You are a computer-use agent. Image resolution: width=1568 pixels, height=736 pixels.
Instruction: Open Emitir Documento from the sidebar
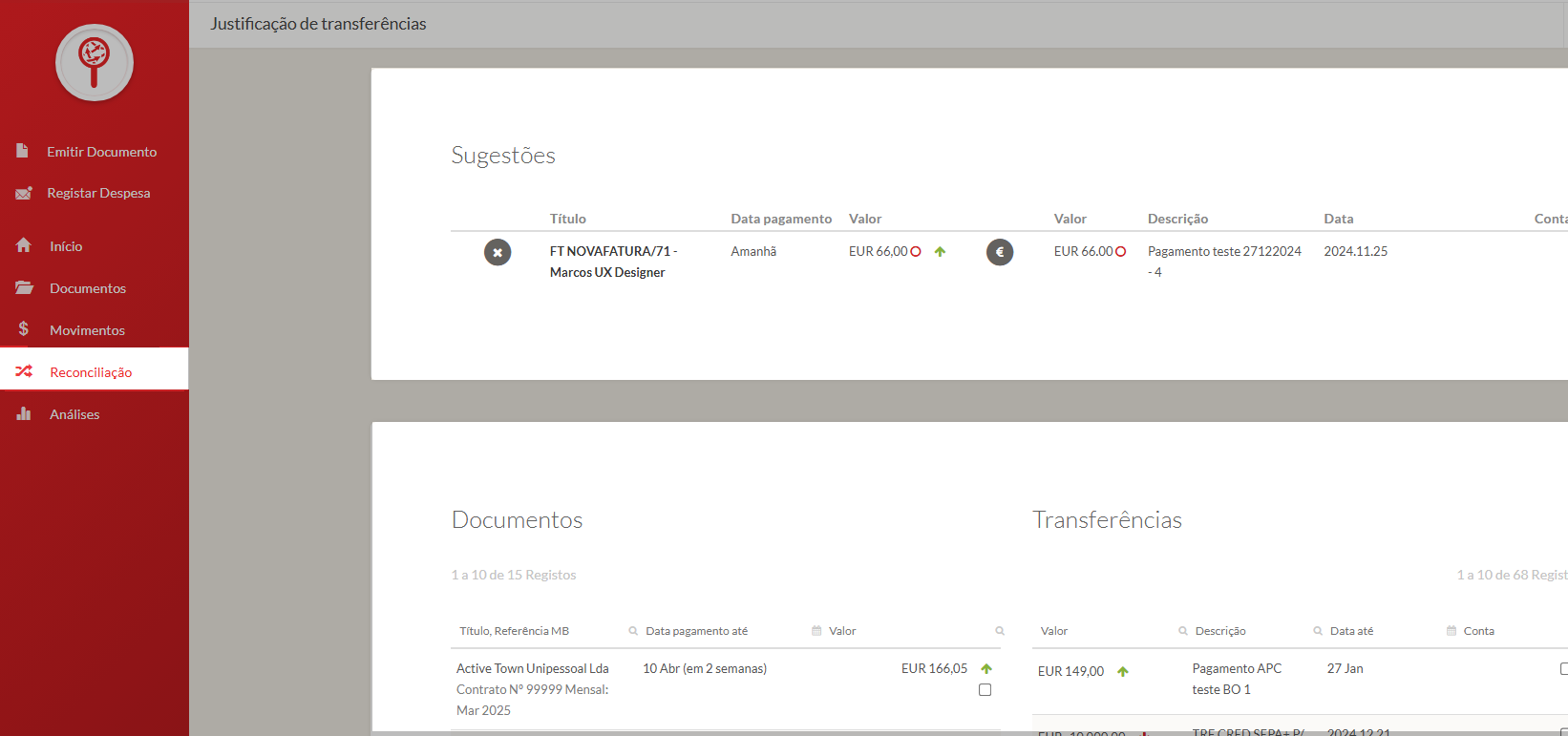pos(101,152)
